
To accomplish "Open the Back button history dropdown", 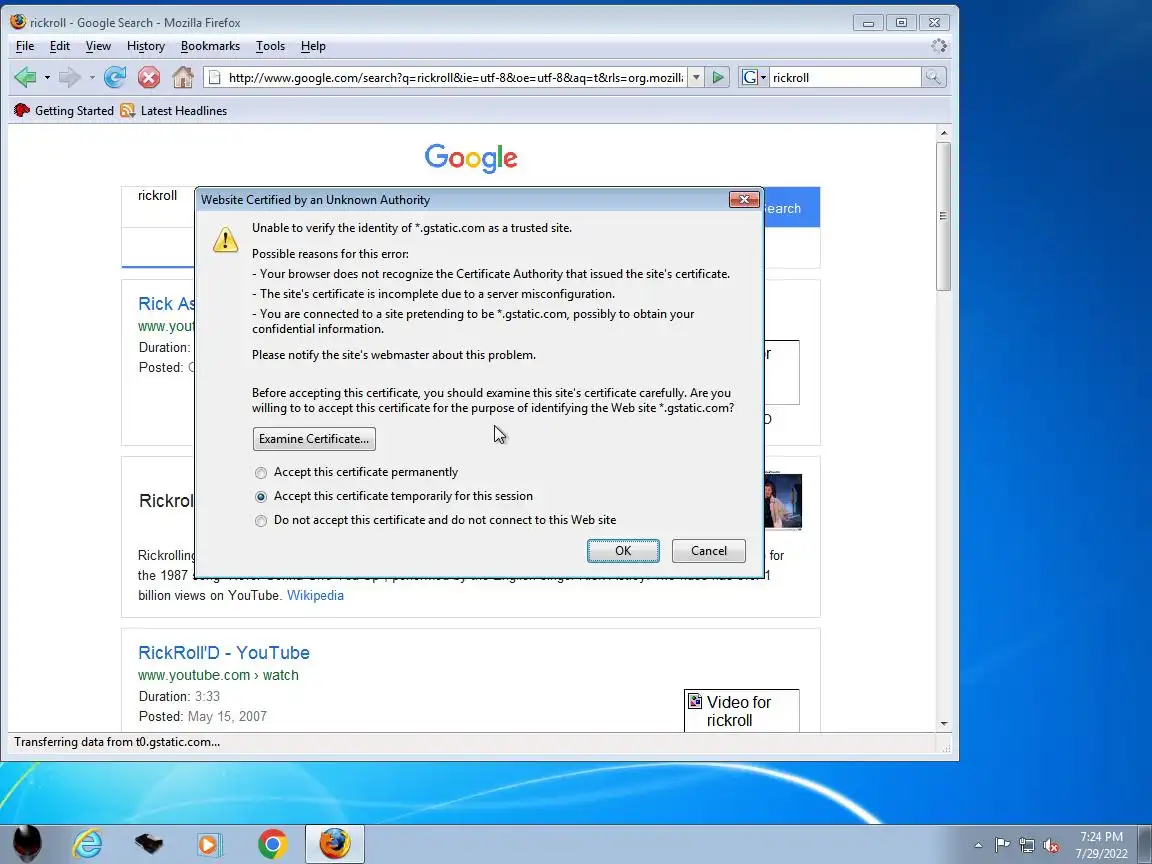I will (x=47, y=77).
